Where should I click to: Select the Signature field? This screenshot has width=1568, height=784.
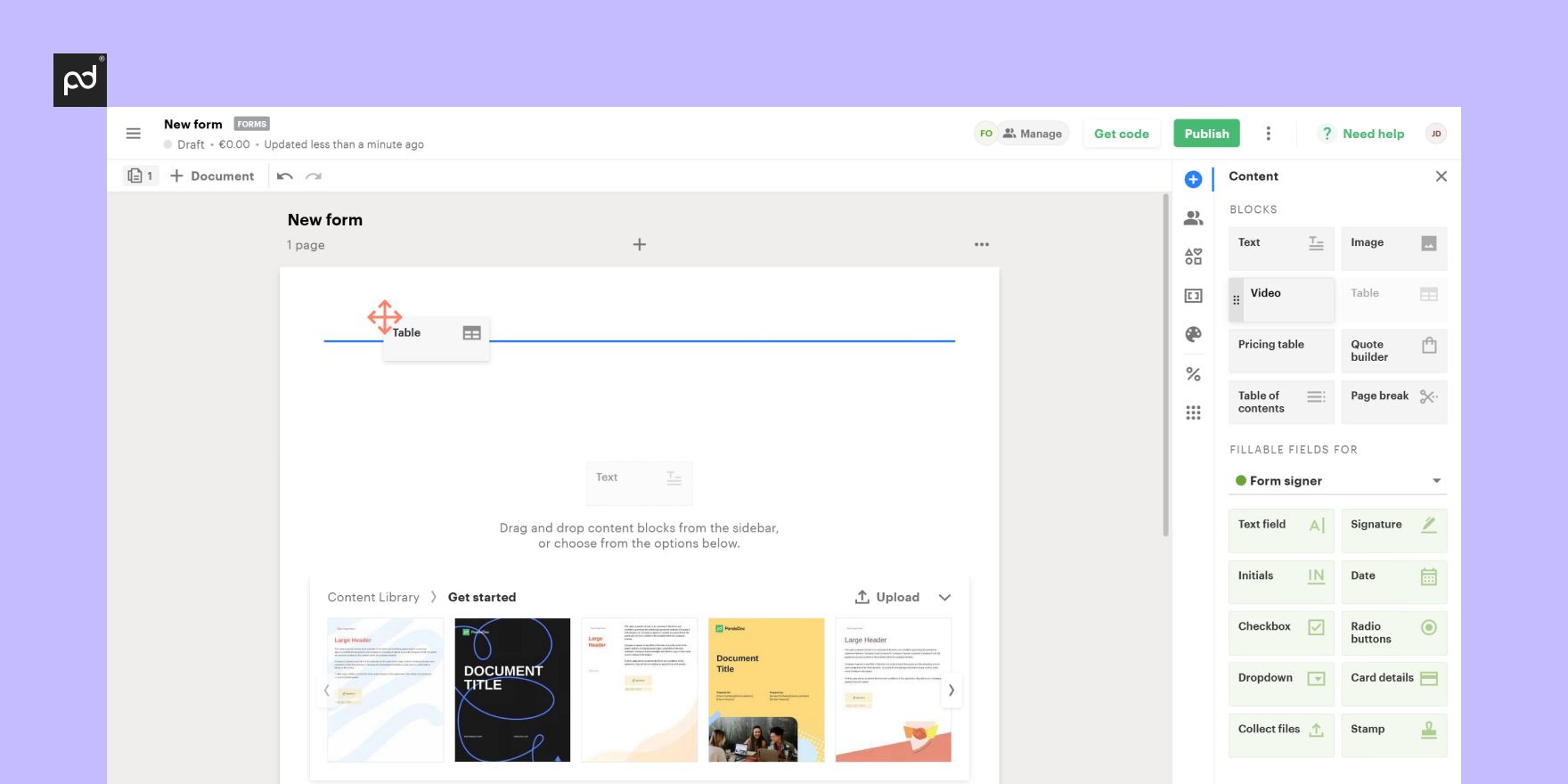pyautogui.click(x=1394, y=531)
